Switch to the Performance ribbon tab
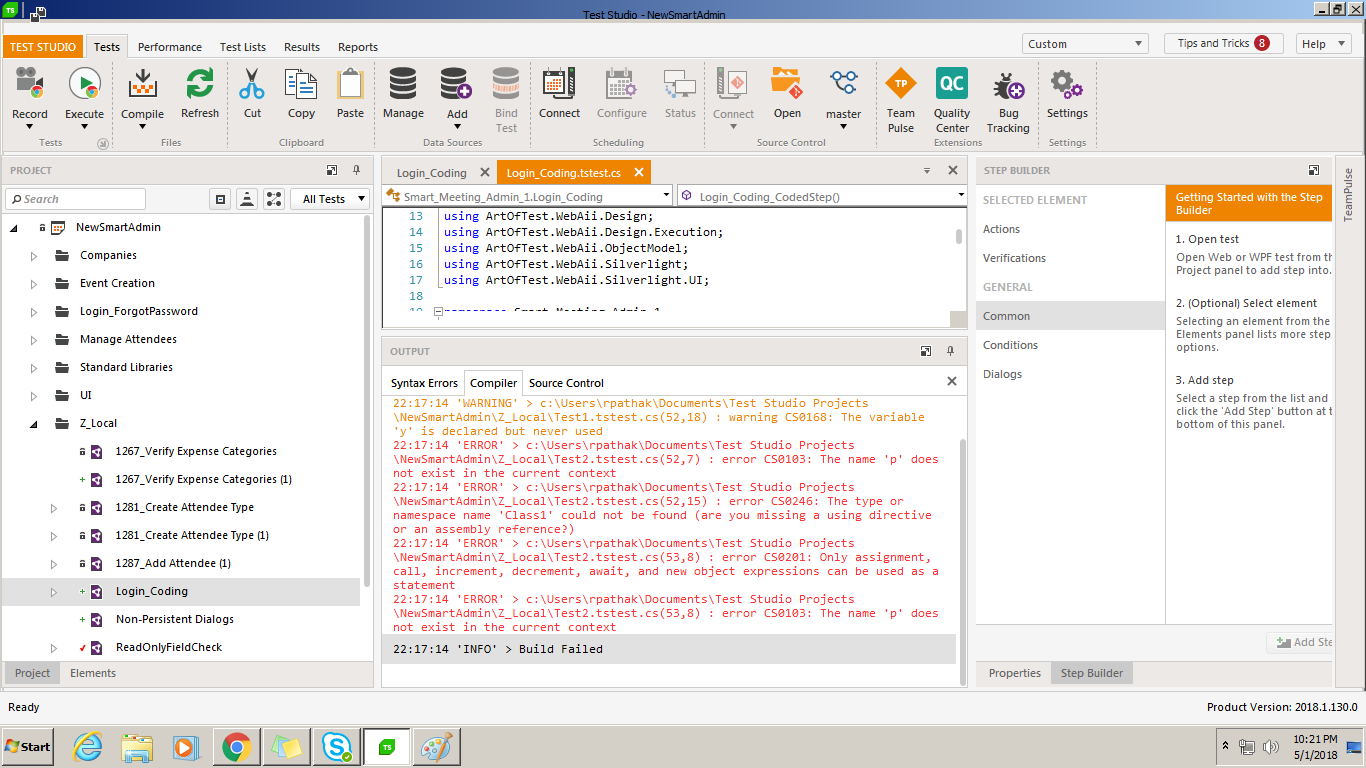Screen dimensions: 1366x768 pos(169,47)
